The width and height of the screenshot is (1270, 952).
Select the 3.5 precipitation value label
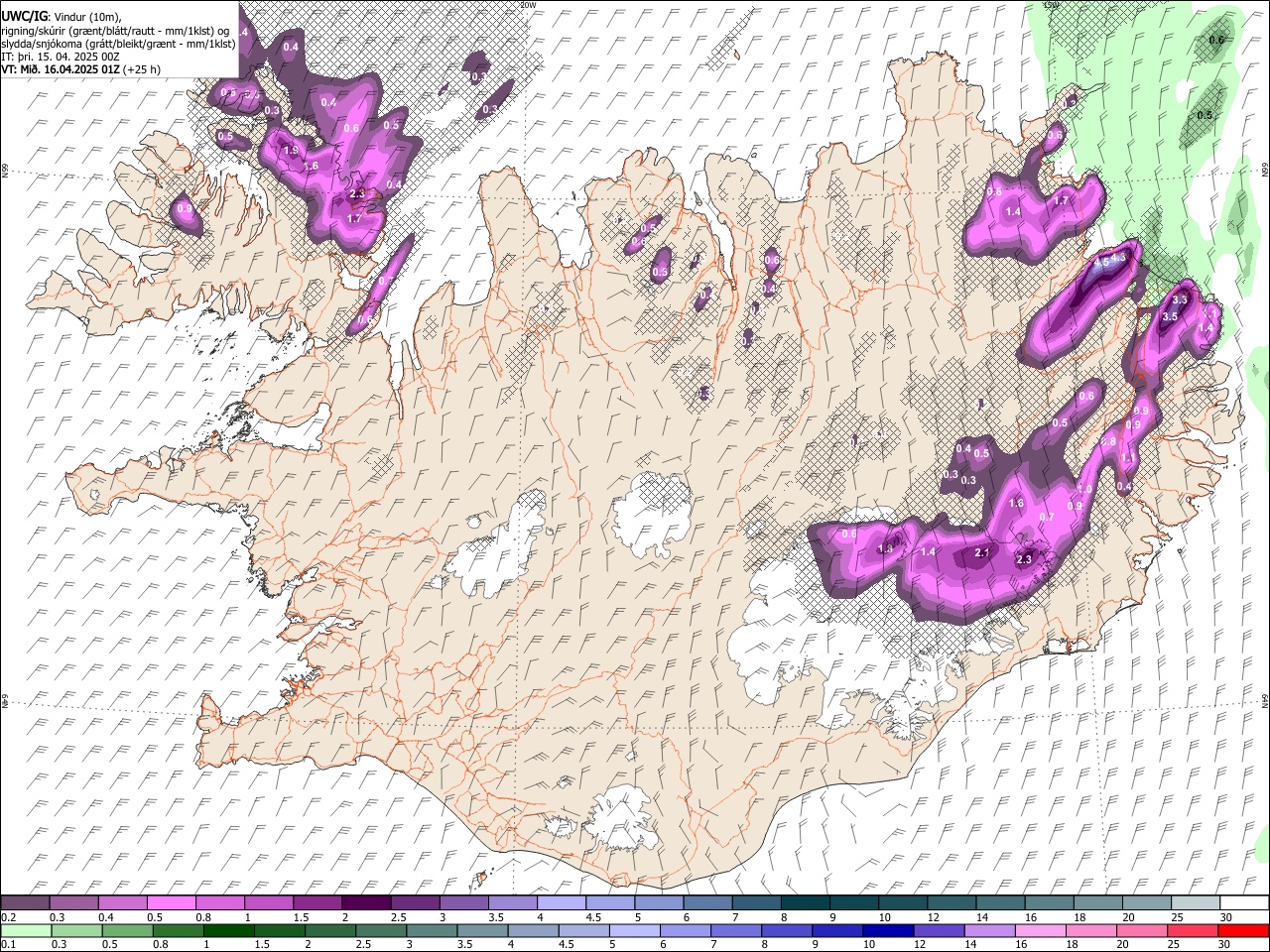click(x=1170, y=317)
